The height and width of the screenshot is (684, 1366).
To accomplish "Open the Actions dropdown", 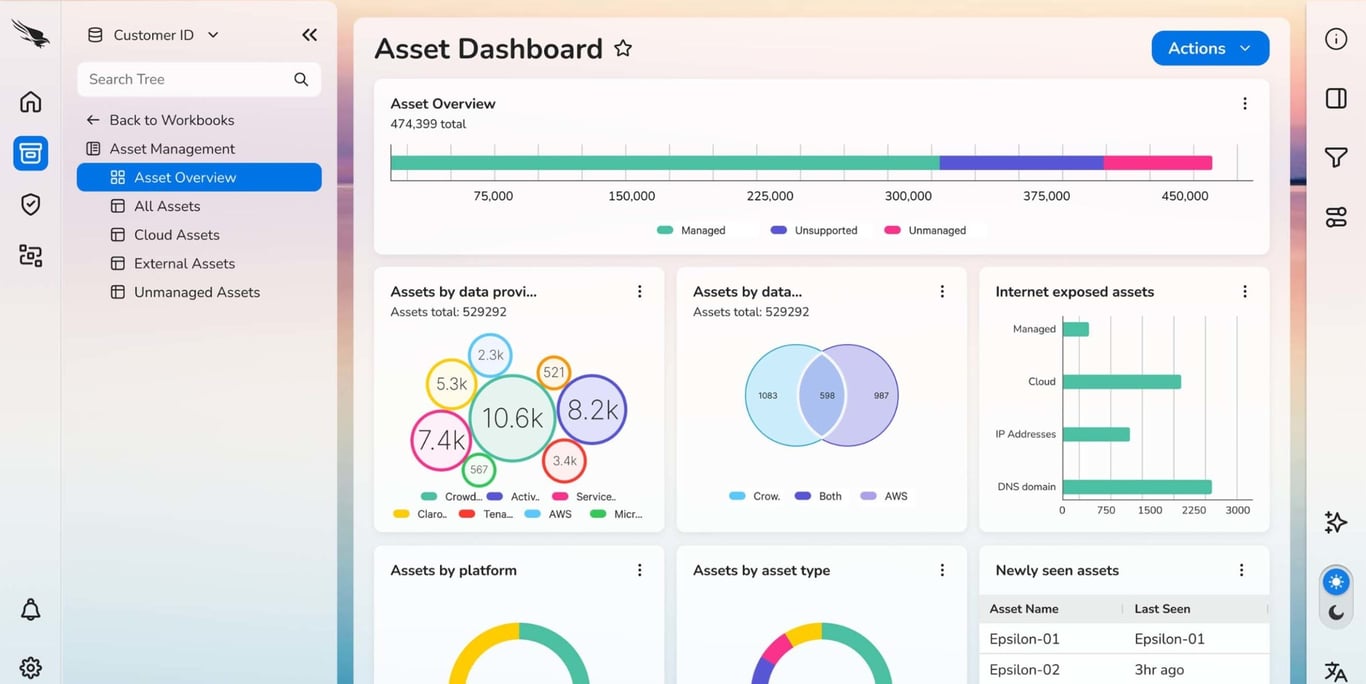I will (1210, 47).
